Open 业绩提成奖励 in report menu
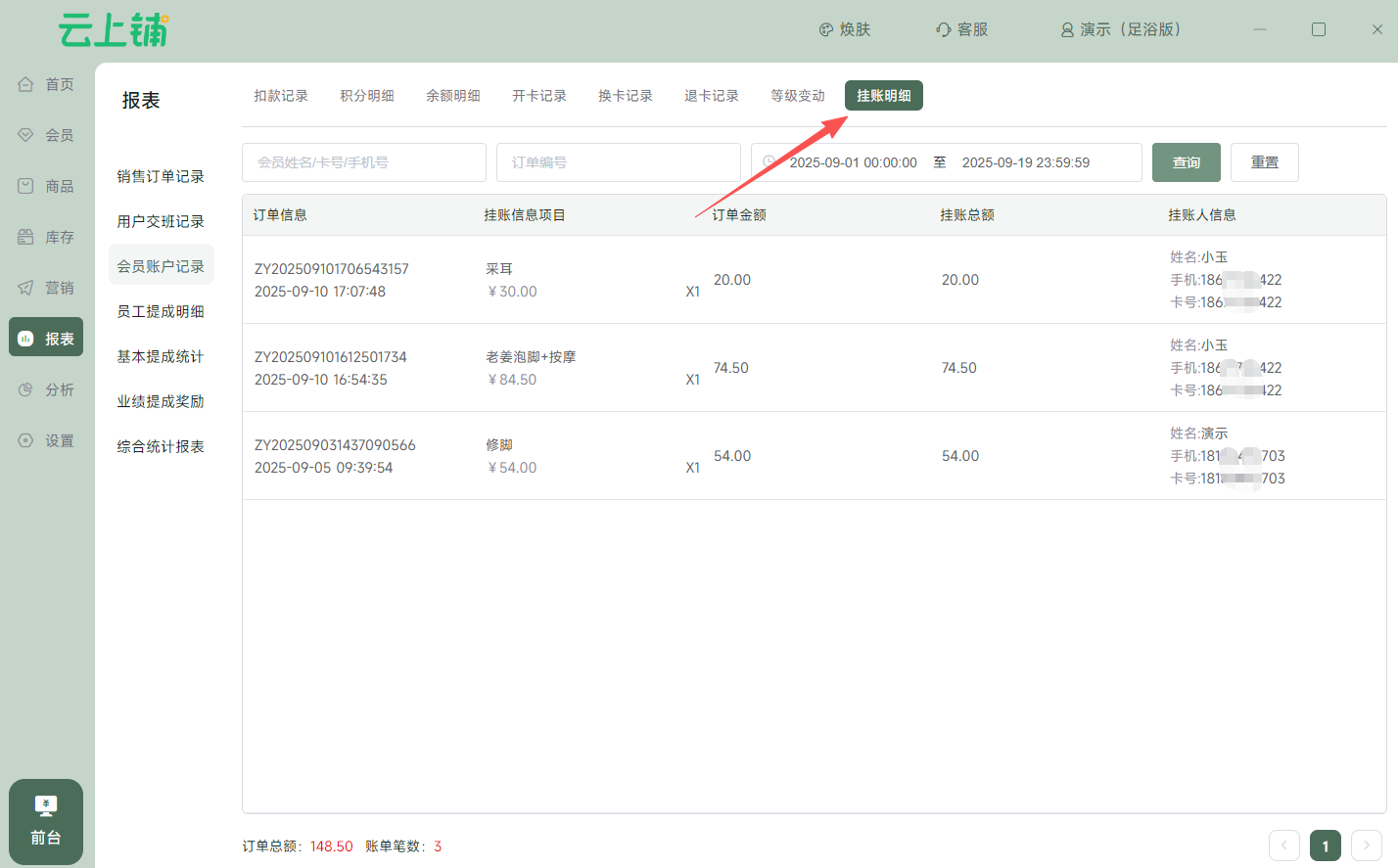1398x868 pixels. (161, 401)
